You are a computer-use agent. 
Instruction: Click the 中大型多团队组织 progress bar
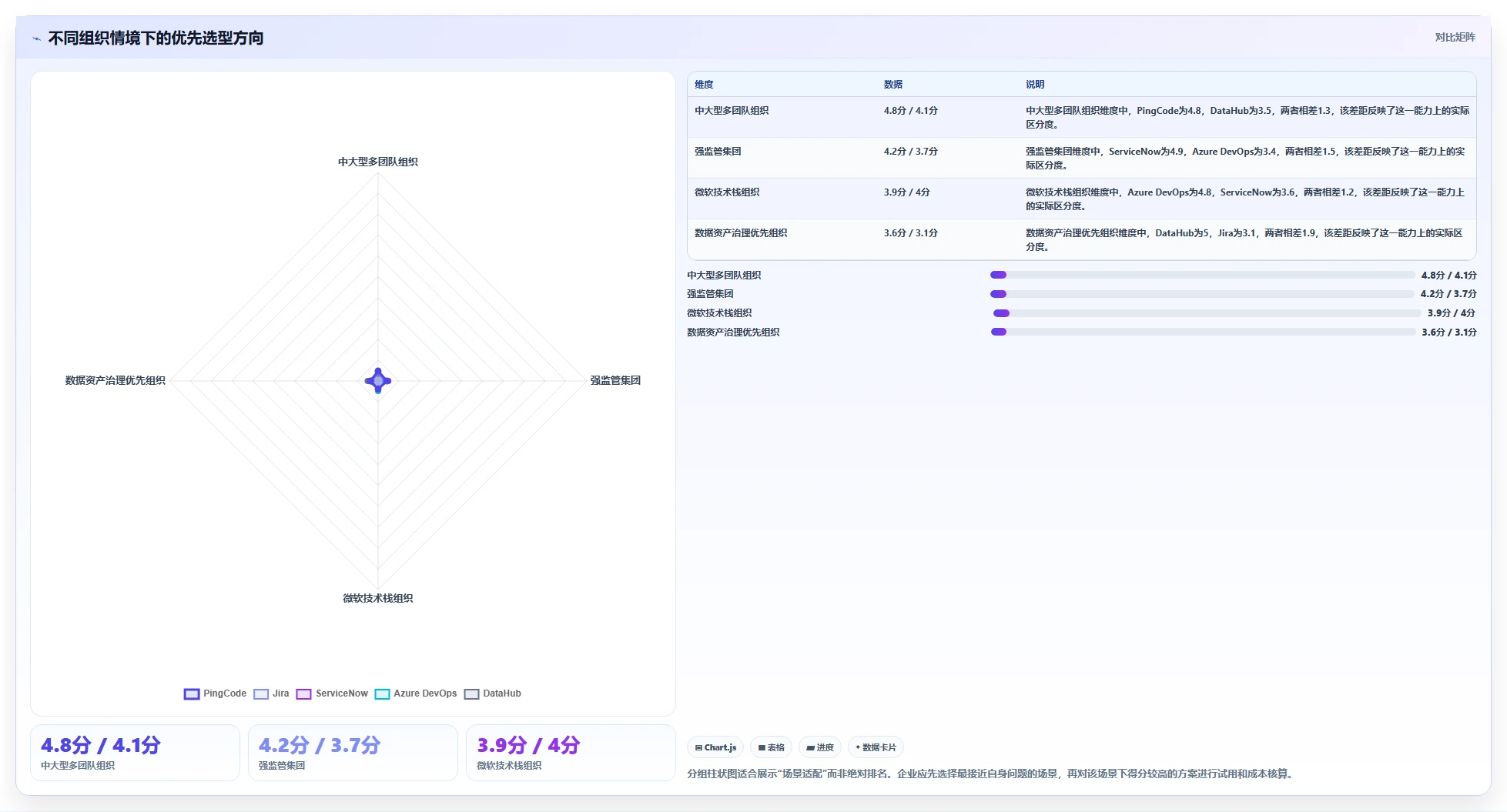click(x=1202, y=275)
